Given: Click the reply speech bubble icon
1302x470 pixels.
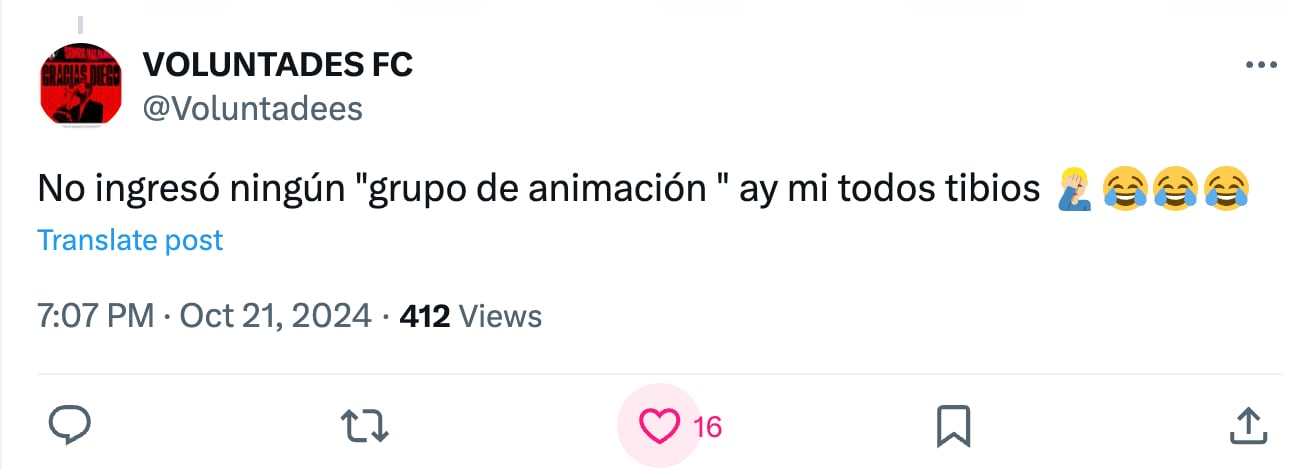Looking at the screenshot, I should 71,426.
